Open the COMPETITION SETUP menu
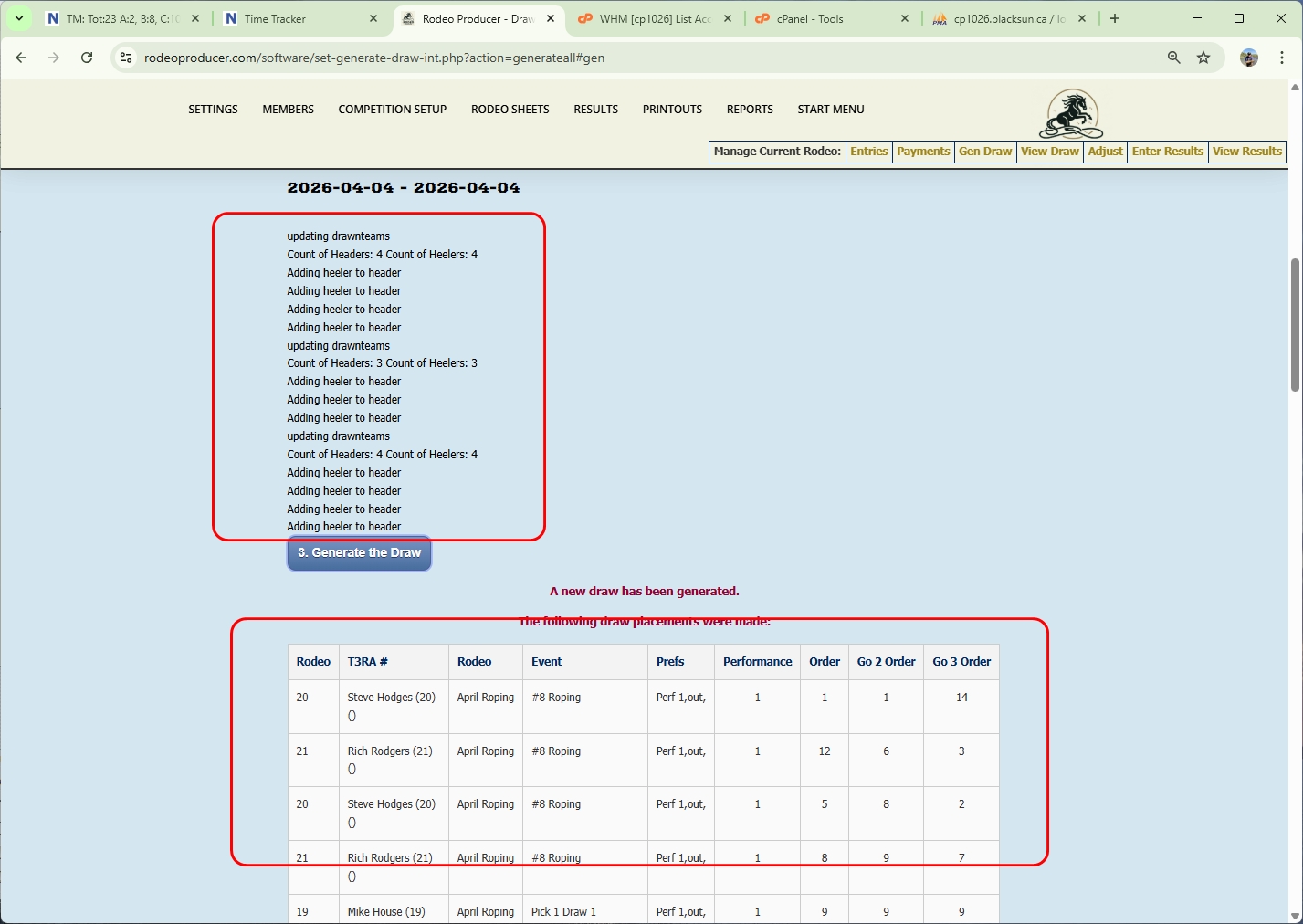1303x924 pixels. 393,110
